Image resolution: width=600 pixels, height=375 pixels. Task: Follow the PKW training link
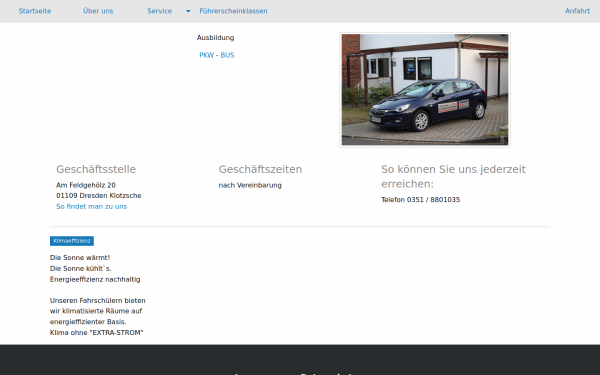click(x=207, y=55)
